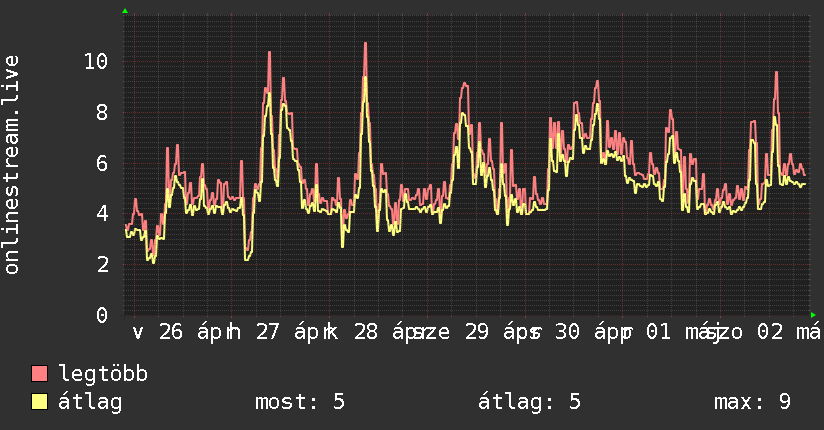Click the y-axis label 10
824x430 pixels.
[96, 62]
